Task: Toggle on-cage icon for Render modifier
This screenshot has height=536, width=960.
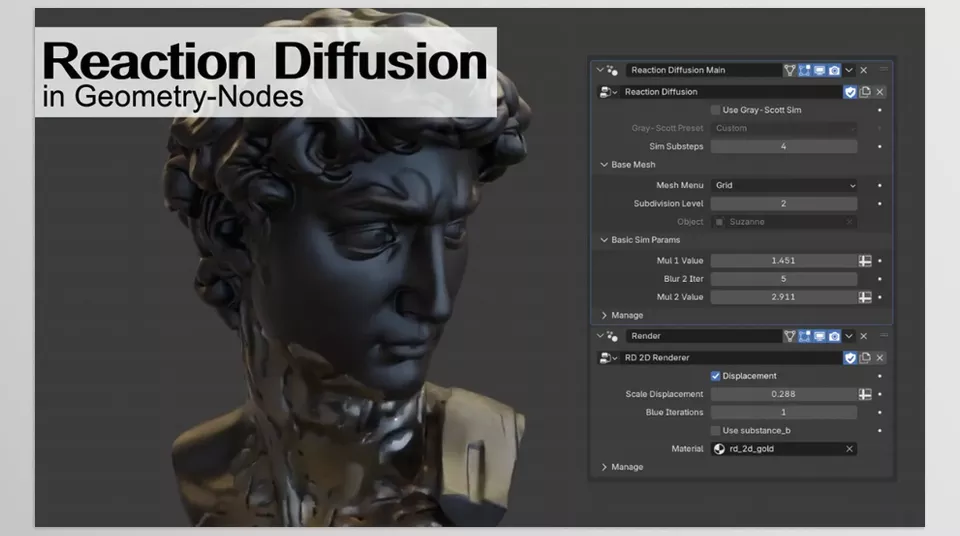Action: coord(790,336)
